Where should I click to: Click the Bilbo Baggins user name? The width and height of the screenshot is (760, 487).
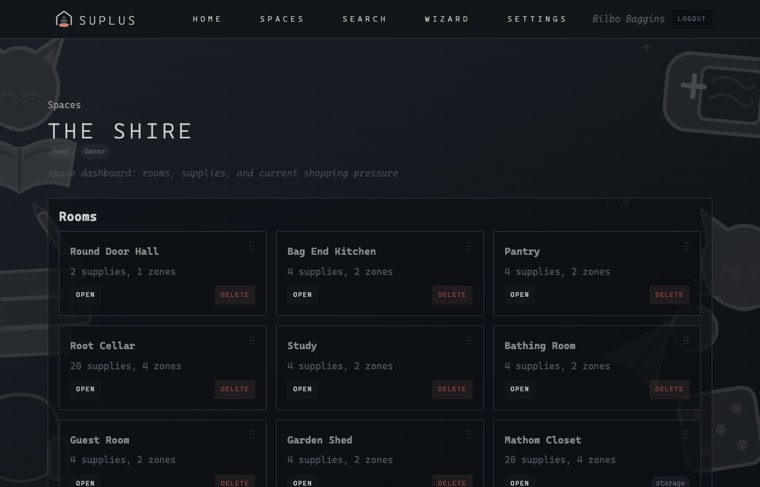click(628, 19)
